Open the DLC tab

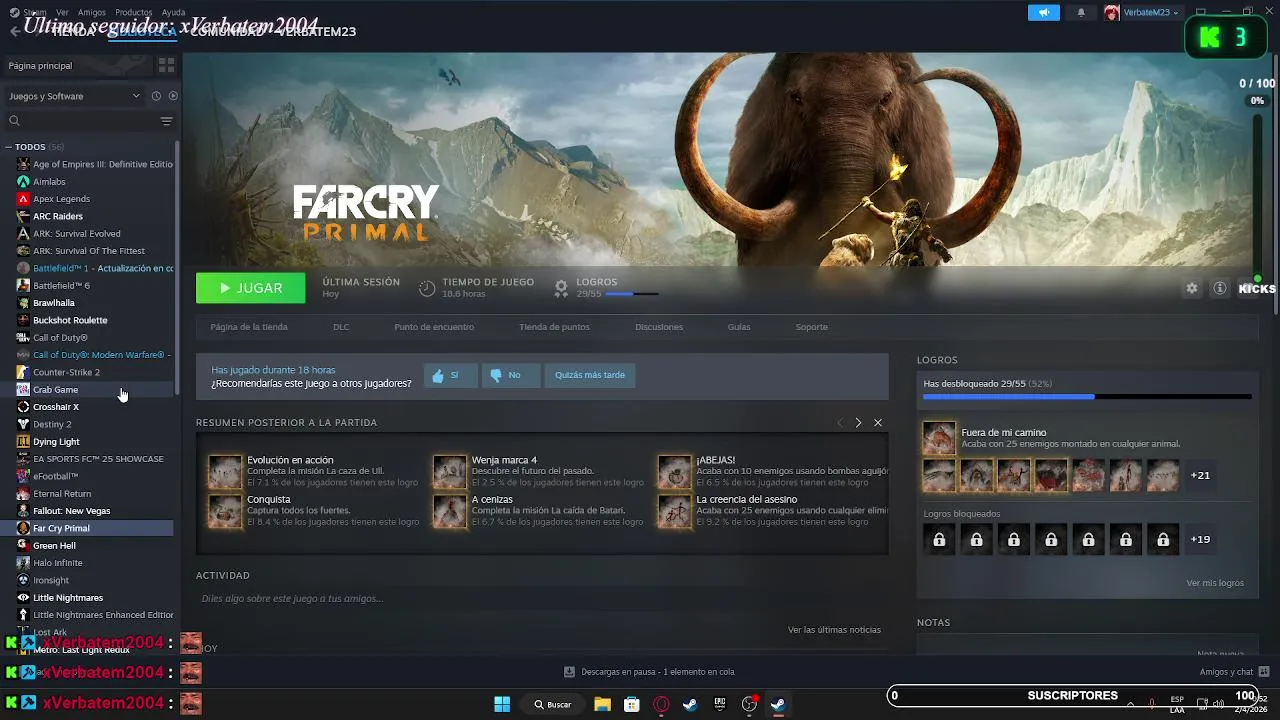[x=341, y=327]
